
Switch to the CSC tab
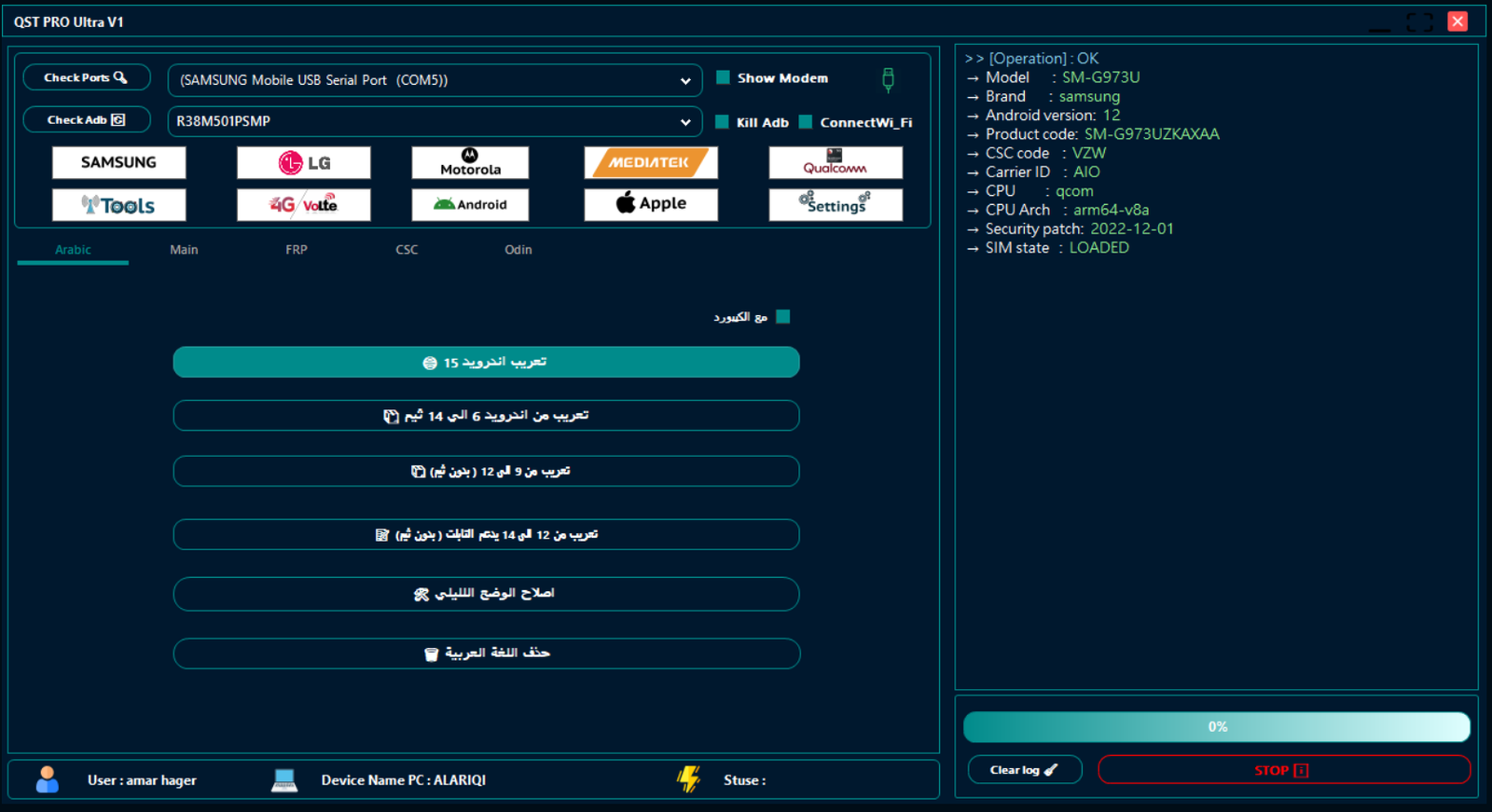[407, 250]
